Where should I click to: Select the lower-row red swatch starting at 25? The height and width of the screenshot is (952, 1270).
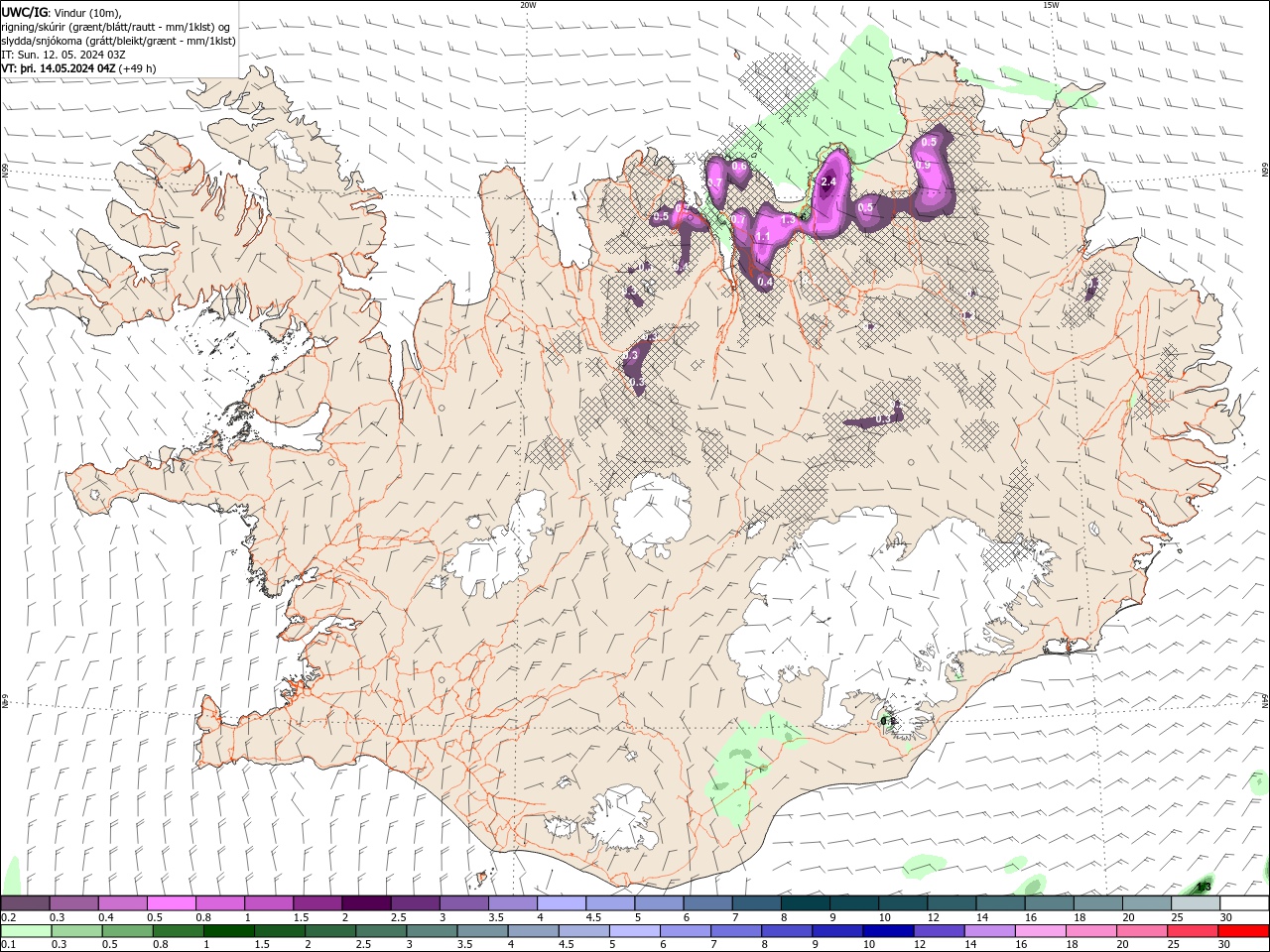[1191, 931]
